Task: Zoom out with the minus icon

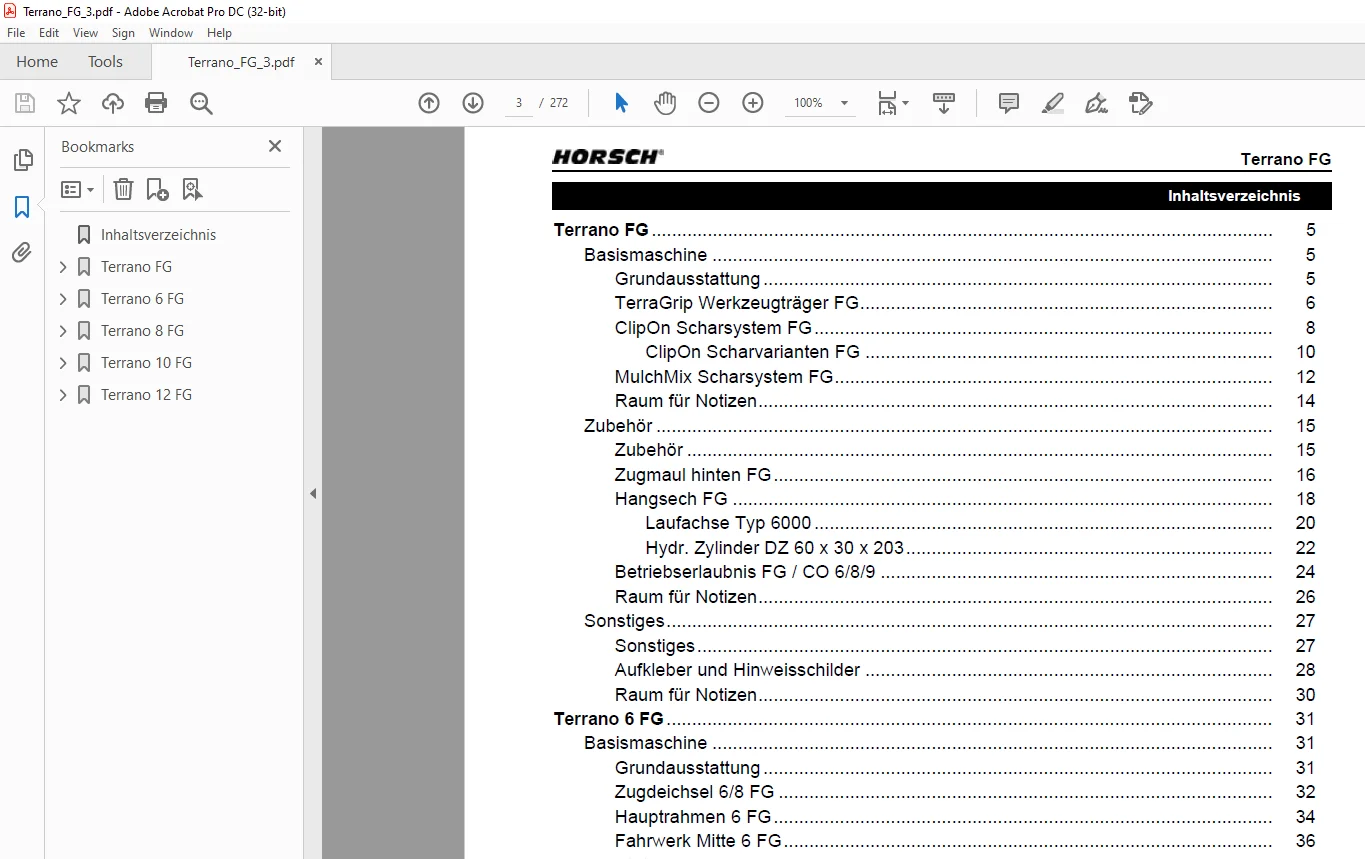Action: [x=709, y=103]
